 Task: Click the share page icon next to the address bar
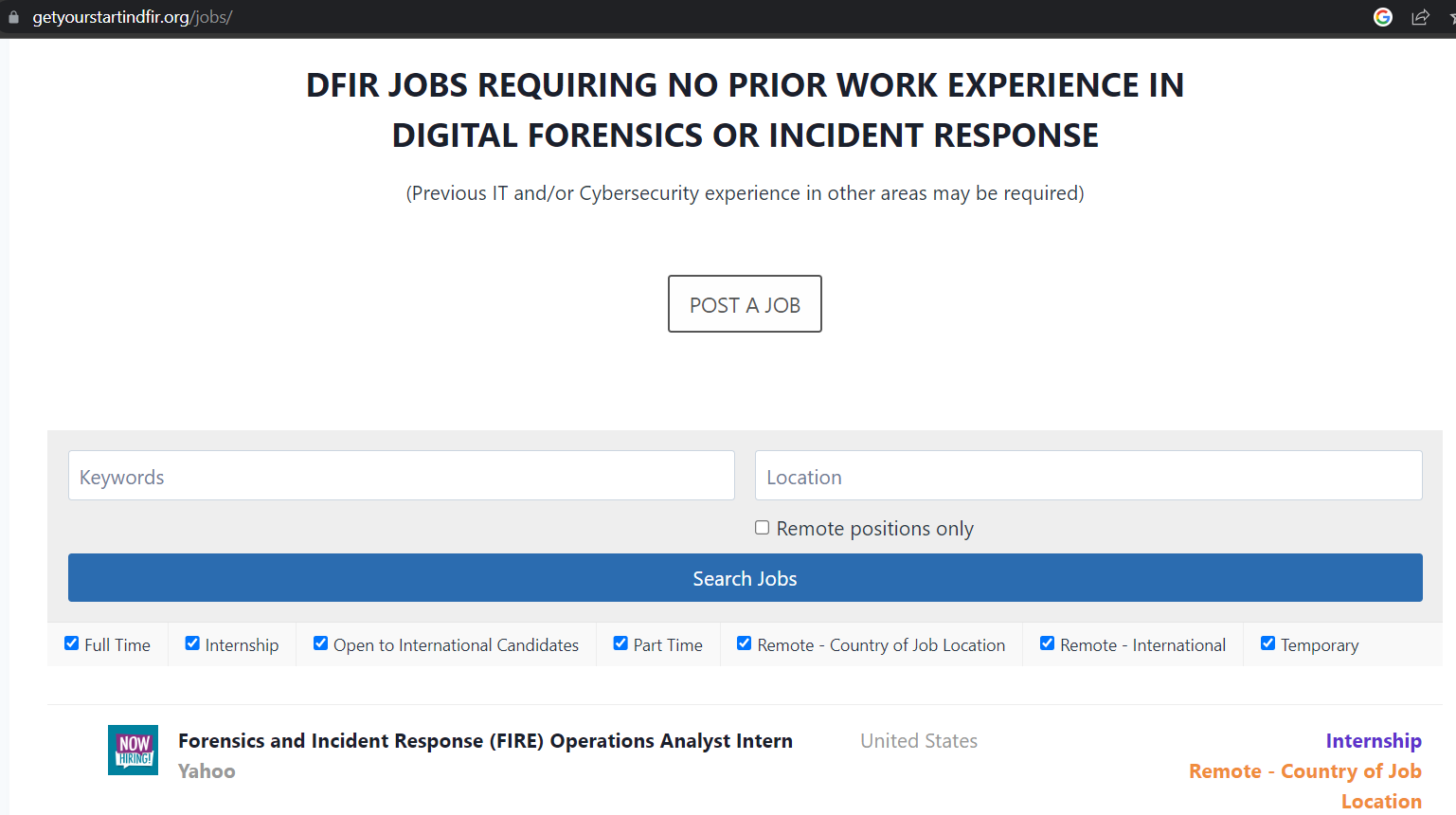click(x=1421, y=16)
